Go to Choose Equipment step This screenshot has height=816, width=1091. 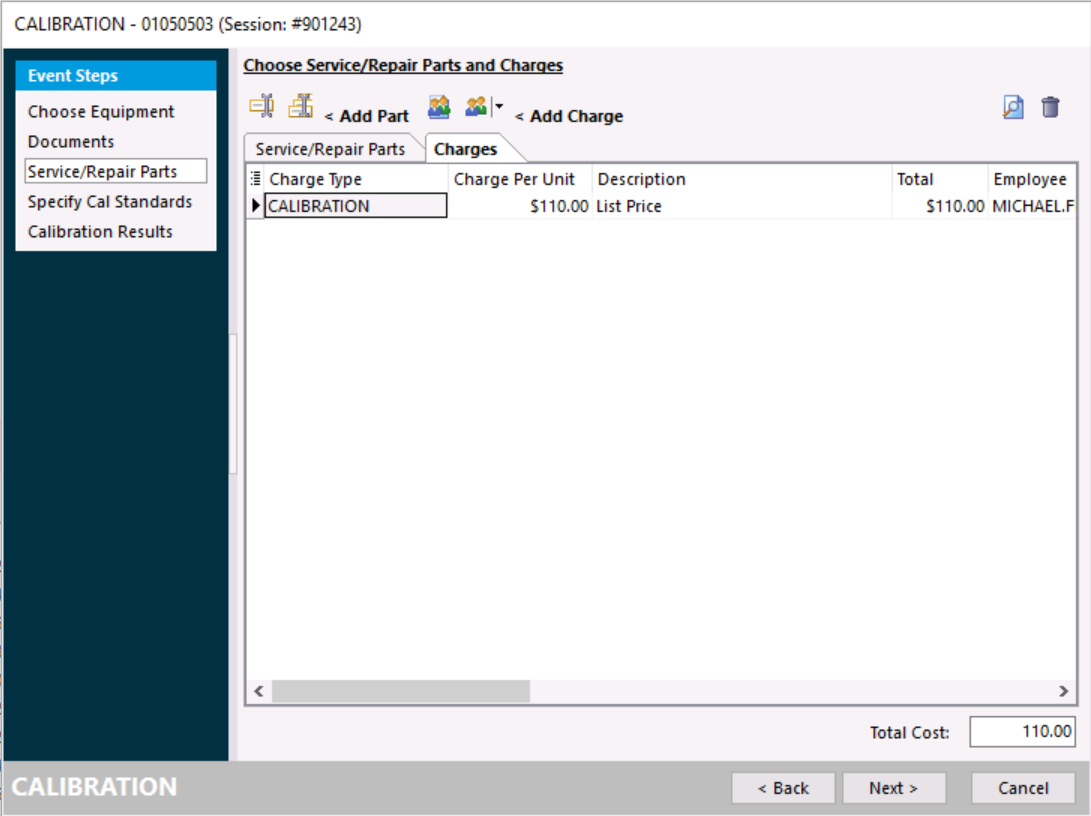coord(101,112)
